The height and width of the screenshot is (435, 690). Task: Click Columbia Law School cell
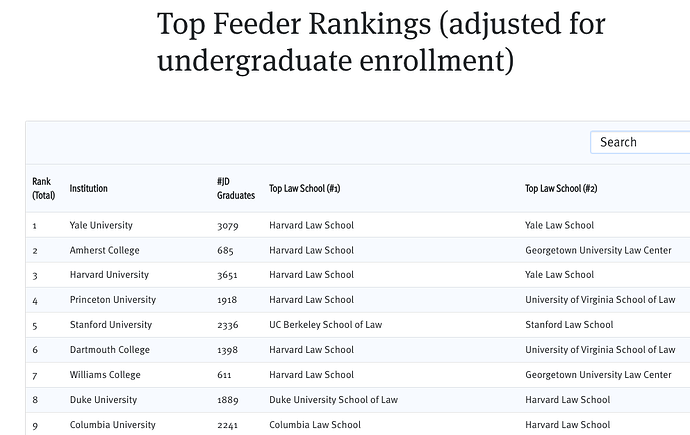[x=315, y=425]
